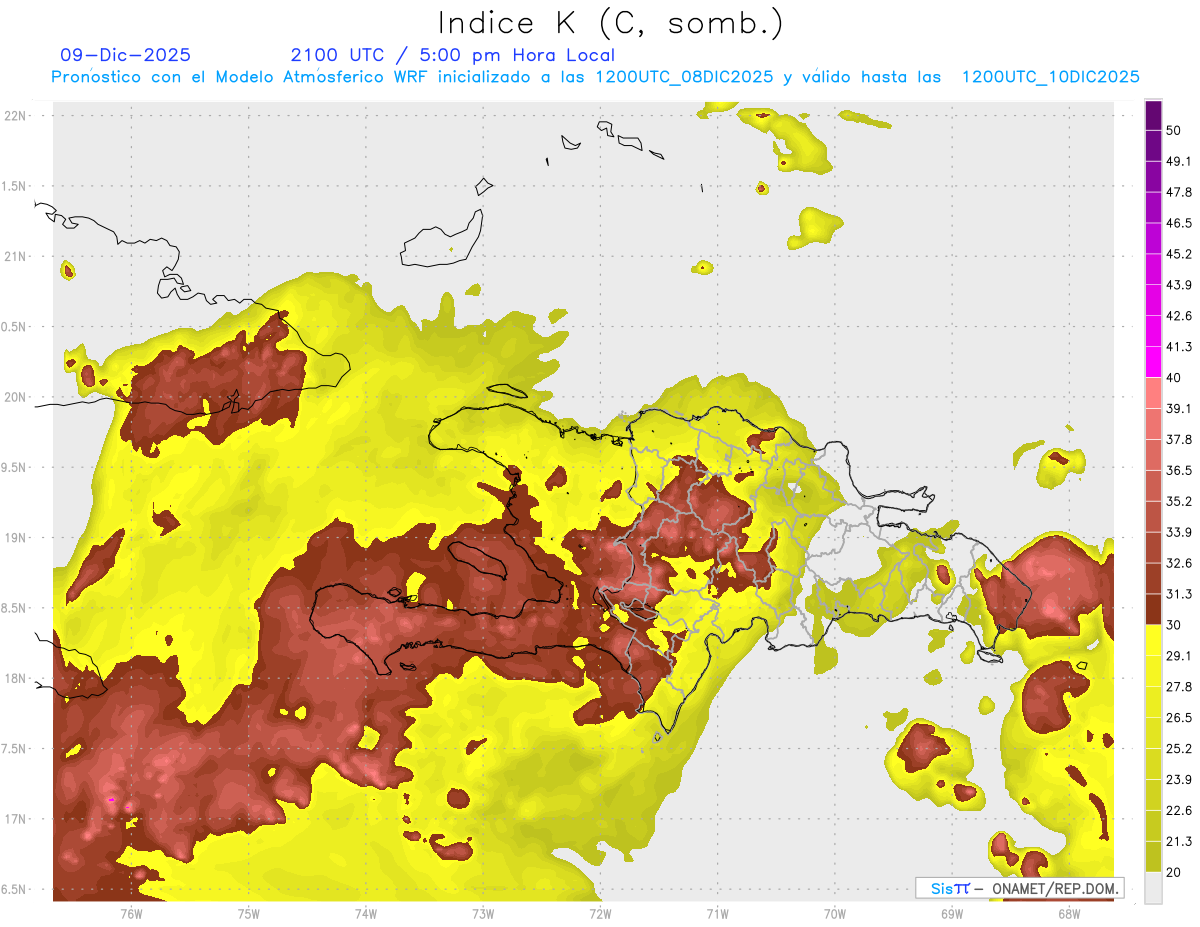Click the legend value "47.8"
1200x927 pixels.
pyautogui.click(x=1179, y=192)
